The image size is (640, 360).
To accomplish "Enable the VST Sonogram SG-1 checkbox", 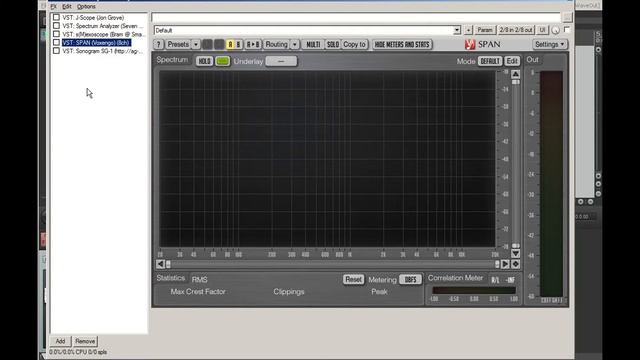I will point(56,51).
